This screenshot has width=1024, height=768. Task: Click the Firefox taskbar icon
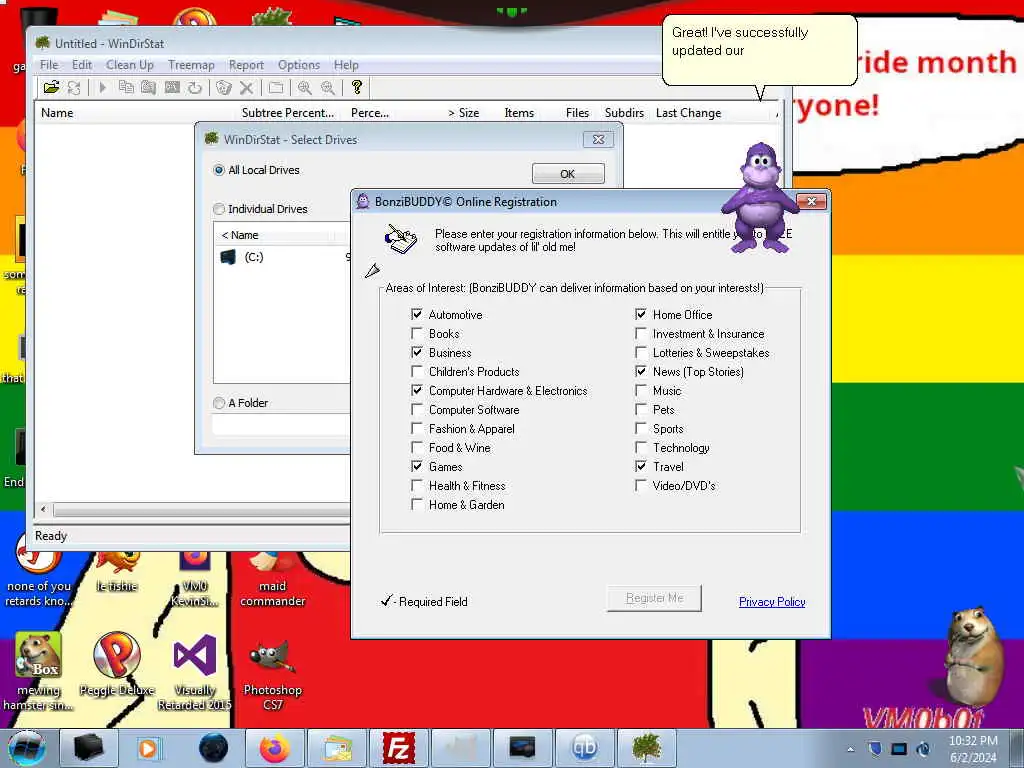coord(274,748)
